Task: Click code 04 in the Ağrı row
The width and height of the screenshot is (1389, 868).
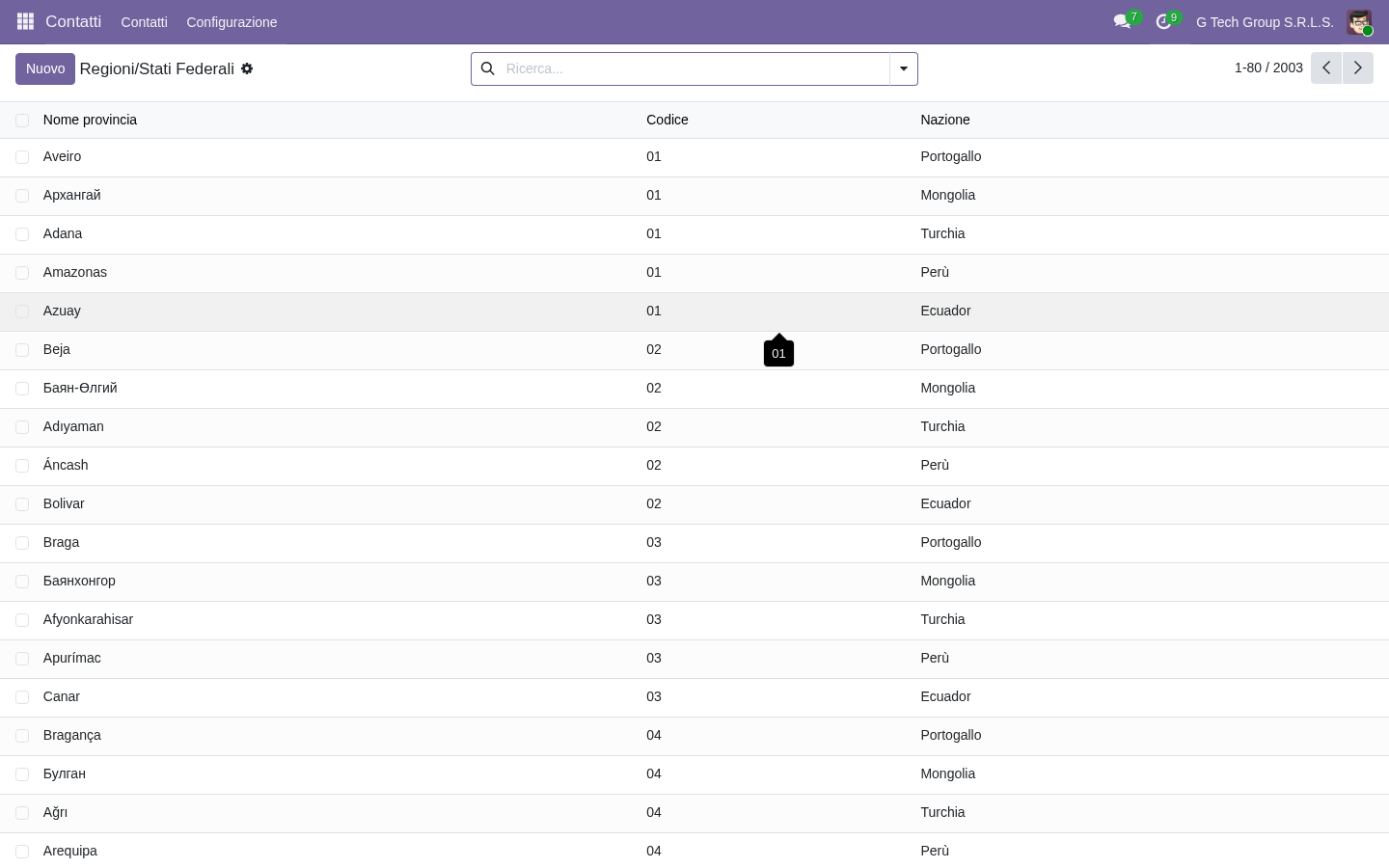Action: pyautogui.click(x=654, y=812)
